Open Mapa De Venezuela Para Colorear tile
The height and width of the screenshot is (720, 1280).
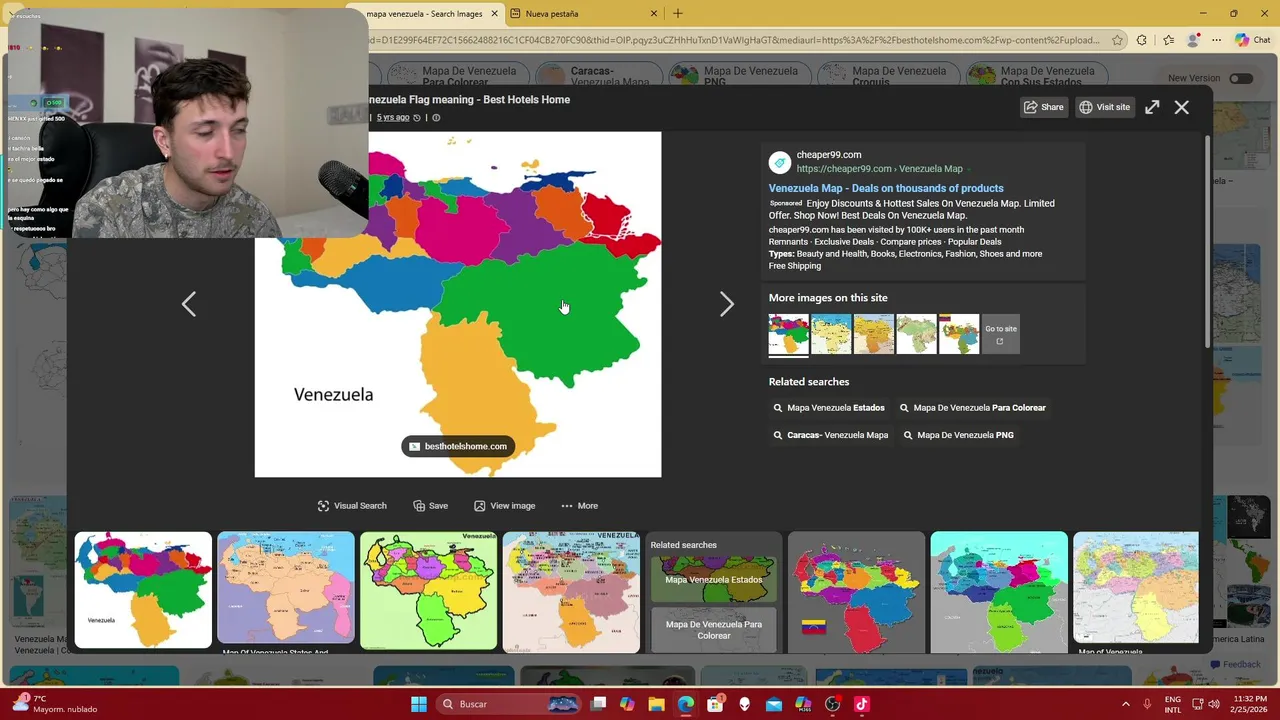(x=714, y=630)
